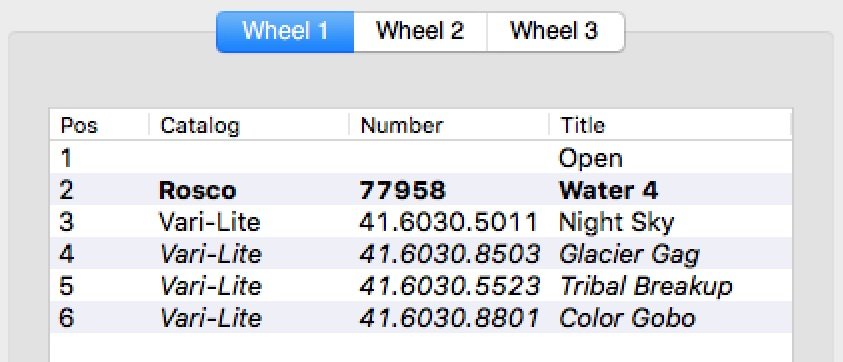Sort by the Pos column header
The width and height of the screenshot is (843, 362).
pyautogui.click(x=99, y=125)
